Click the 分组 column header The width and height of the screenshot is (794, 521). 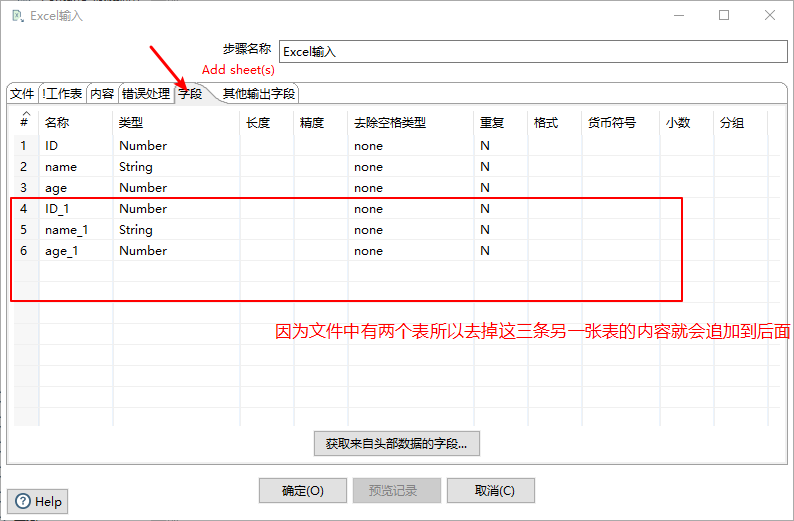coord(740,123)
